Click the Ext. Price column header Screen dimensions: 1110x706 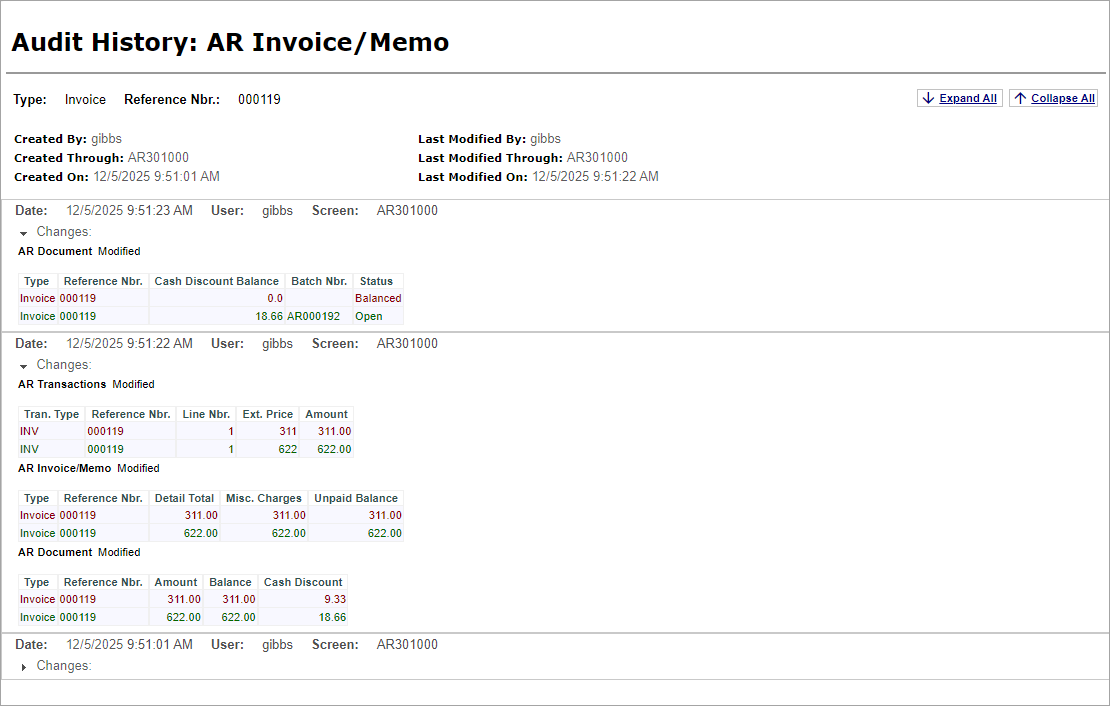click(x=267, y=415)
